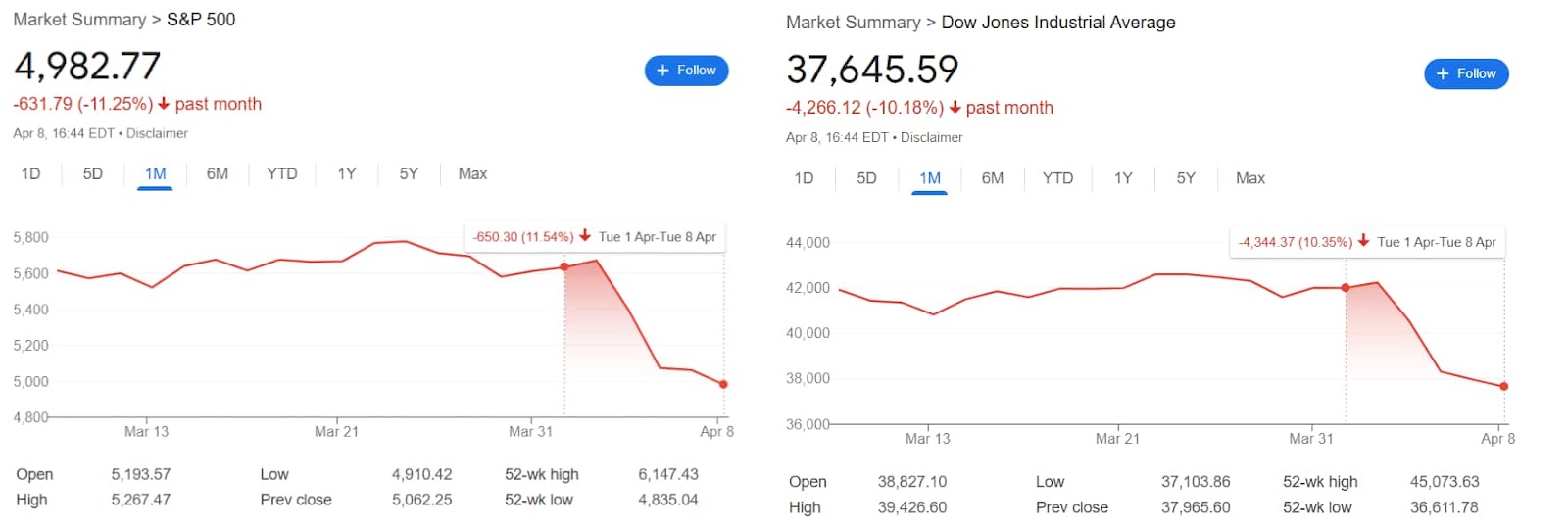Switch S&P 500 chart to 5D
1568x528 pixels.
[x=93, y=174]
